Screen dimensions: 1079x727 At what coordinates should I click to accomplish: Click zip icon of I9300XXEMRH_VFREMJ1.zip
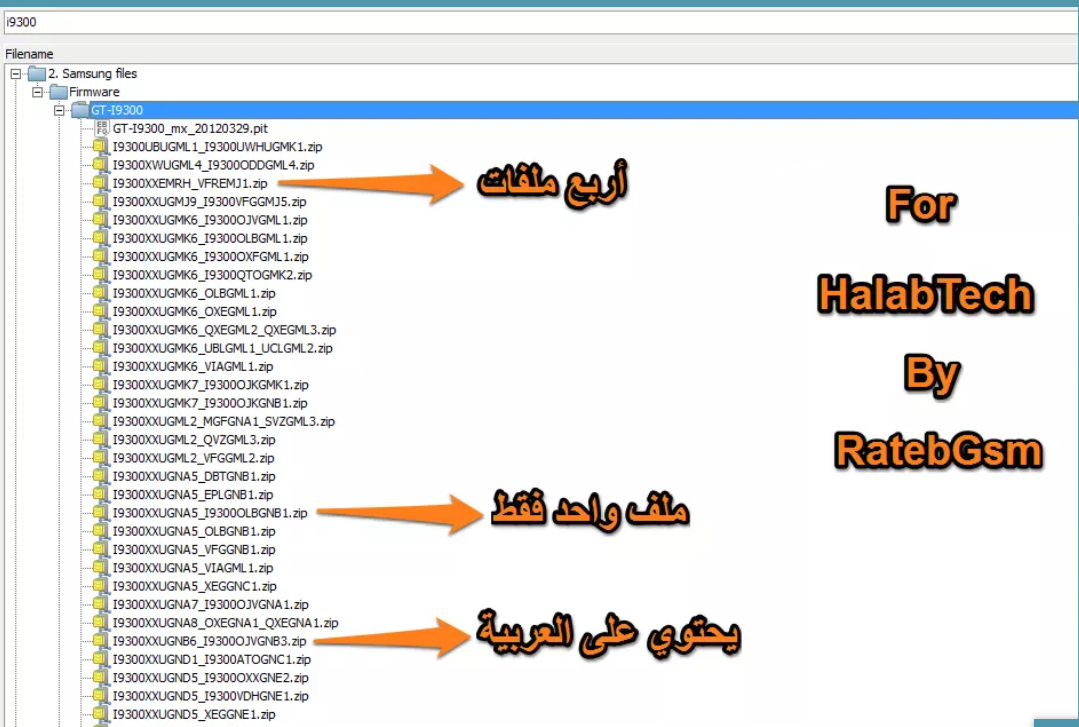click(x=100, y=183)
